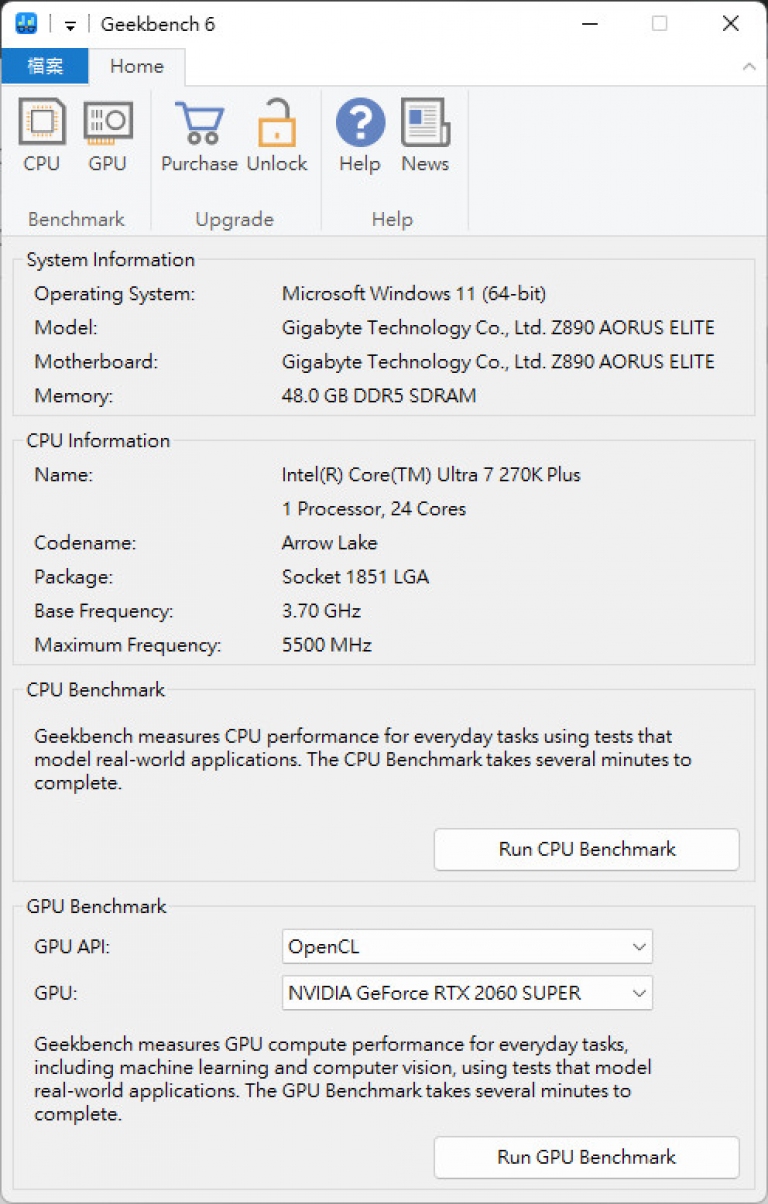Switch to the Home ribbon tab
Image resolution: width=768 pixels, height=1204 pixels.
coord(137,66)
